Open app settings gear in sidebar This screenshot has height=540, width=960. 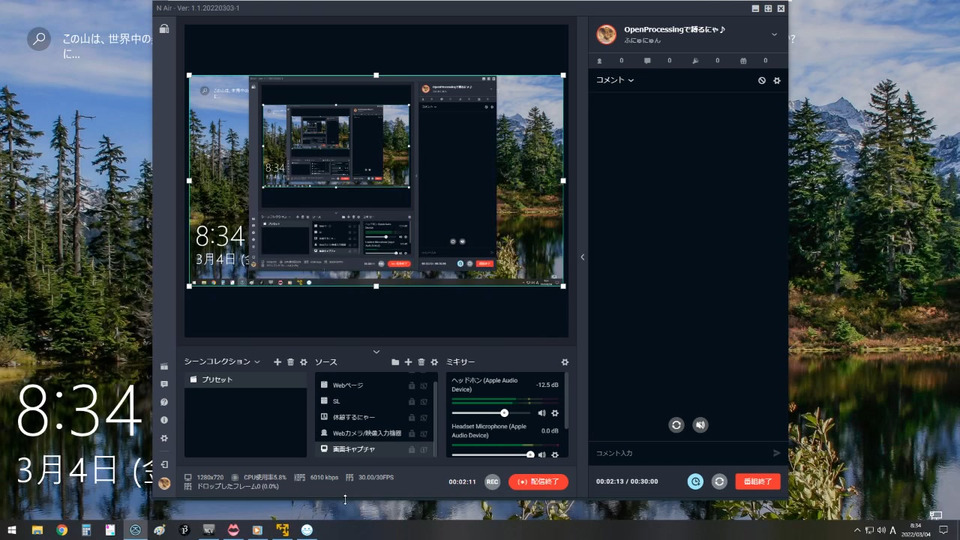click(164, 438)
